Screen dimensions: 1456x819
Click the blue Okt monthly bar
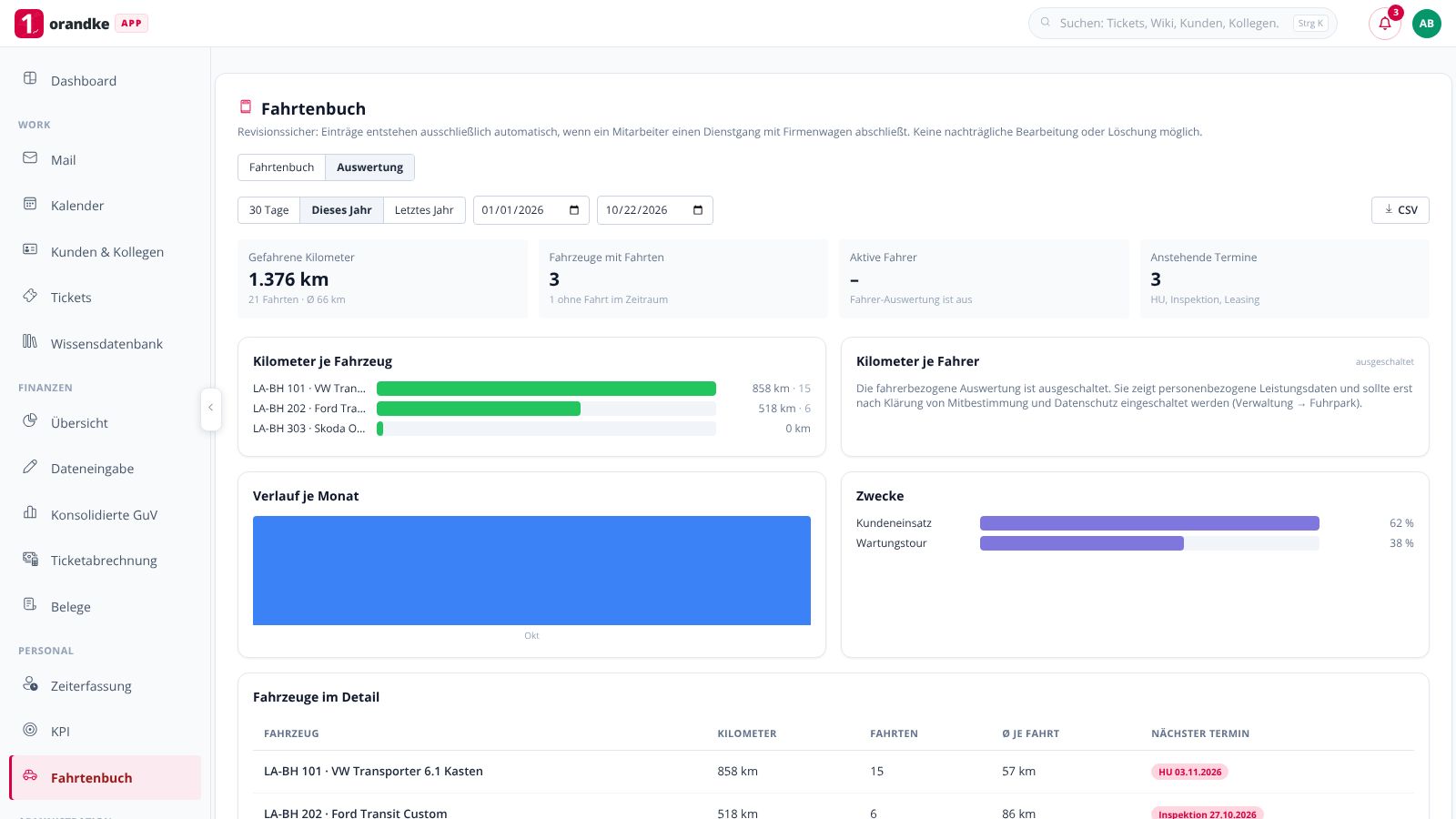click(531, 571)
